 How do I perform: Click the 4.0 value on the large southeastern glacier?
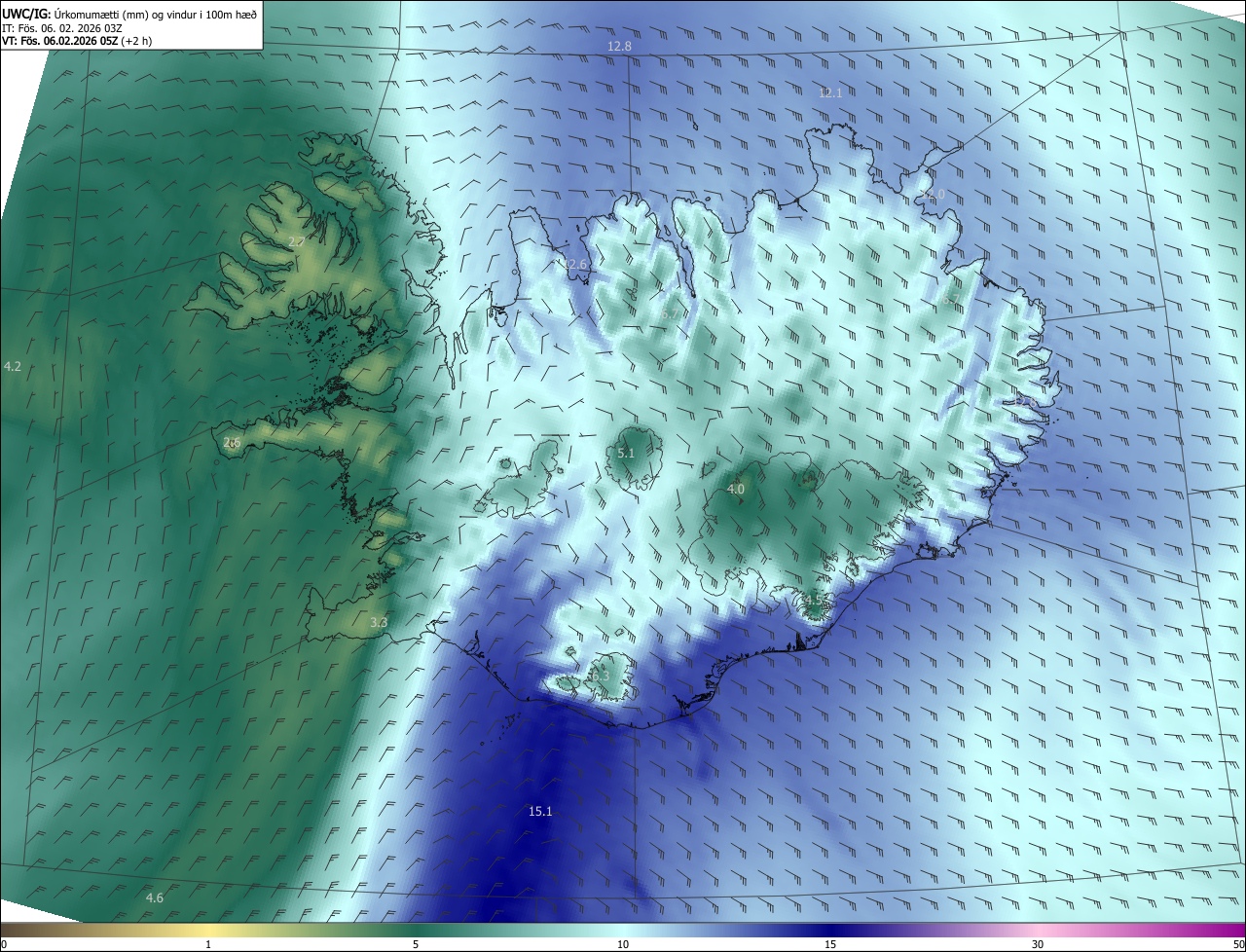(736, 489)
